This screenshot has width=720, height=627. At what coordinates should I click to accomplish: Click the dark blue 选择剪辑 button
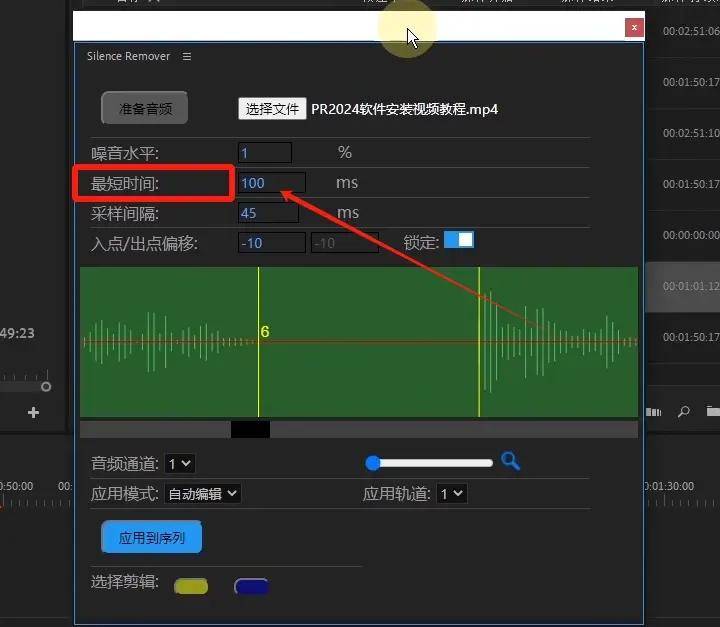tap(251, 586)
